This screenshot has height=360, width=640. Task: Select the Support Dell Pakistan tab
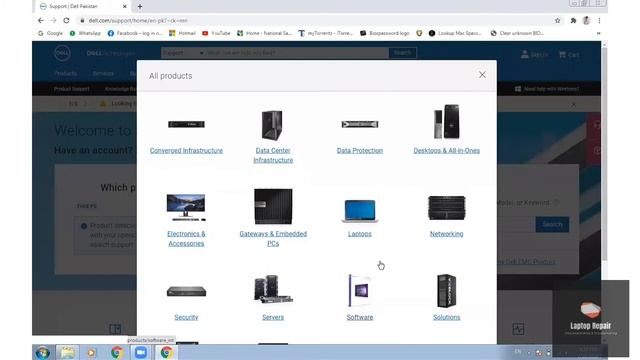[82, 7]
